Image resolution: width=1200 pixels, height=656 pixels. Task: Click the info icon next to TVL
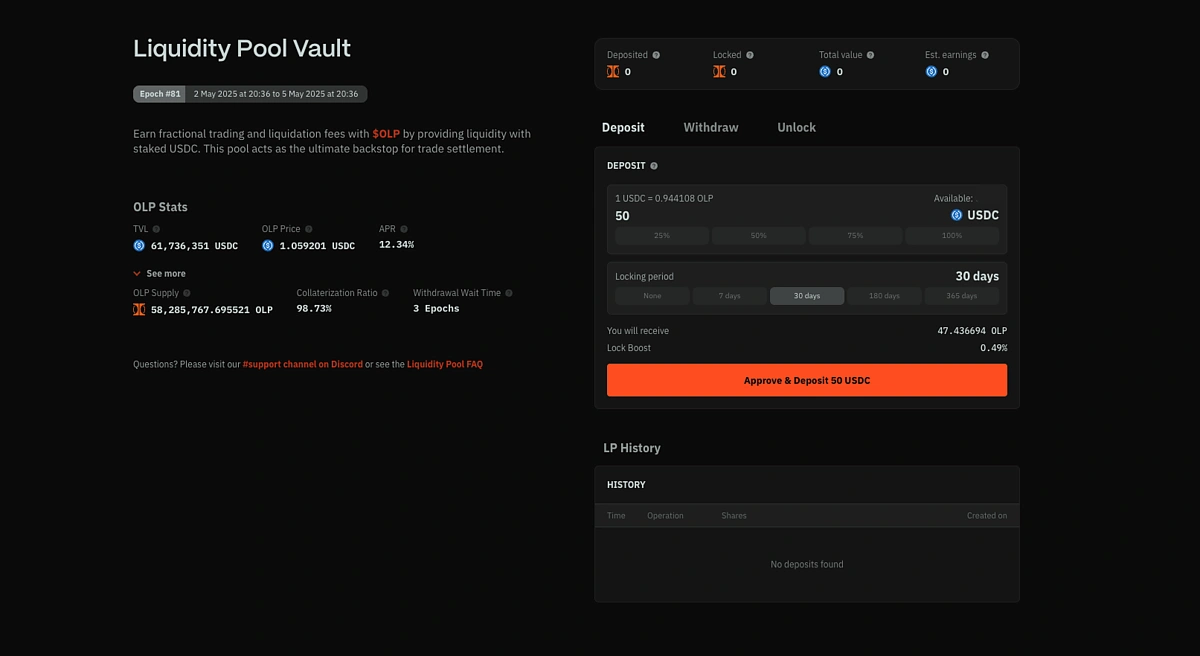(156, 229)
